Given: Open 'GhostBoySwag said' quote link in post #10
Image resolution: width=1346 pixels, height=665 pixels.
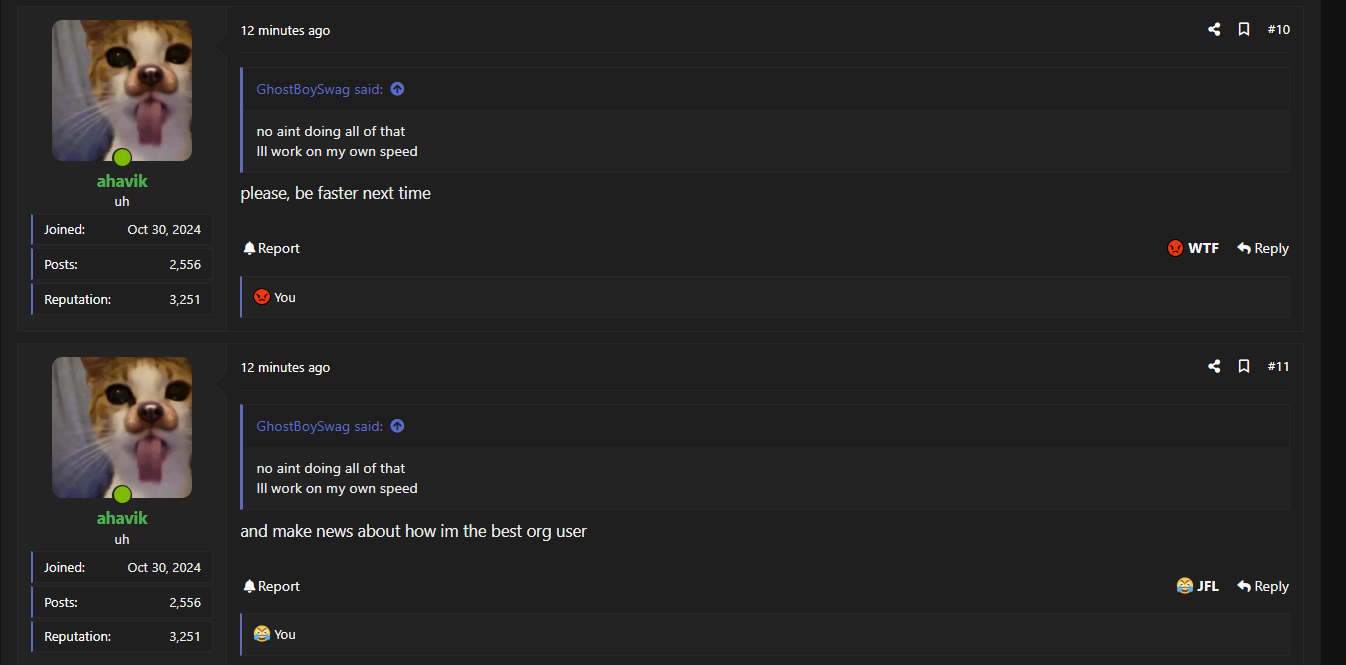Looking at the screenshot, I should coord(320,89).
